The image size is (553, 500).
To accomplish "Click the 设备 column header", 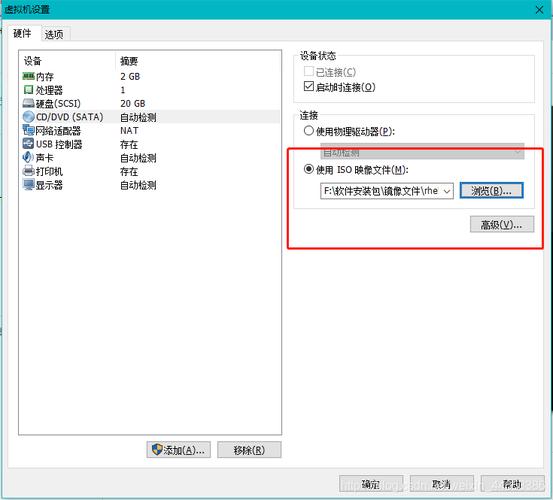I will [x=32, y=61].
